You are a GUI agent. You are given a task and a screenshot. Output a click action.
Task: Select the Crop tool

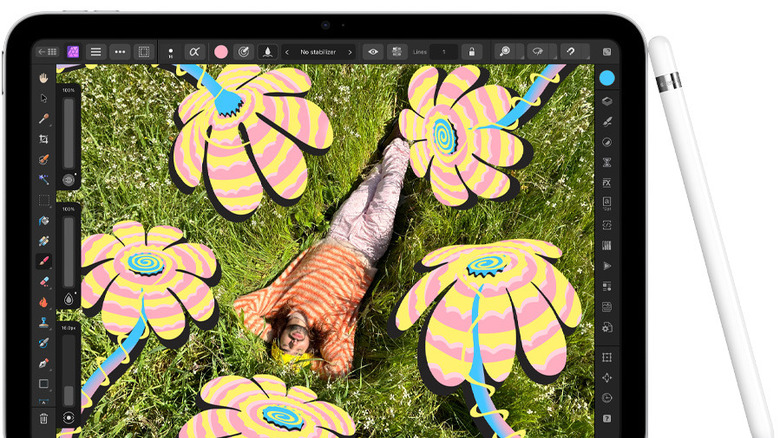(x=44, y=139)
